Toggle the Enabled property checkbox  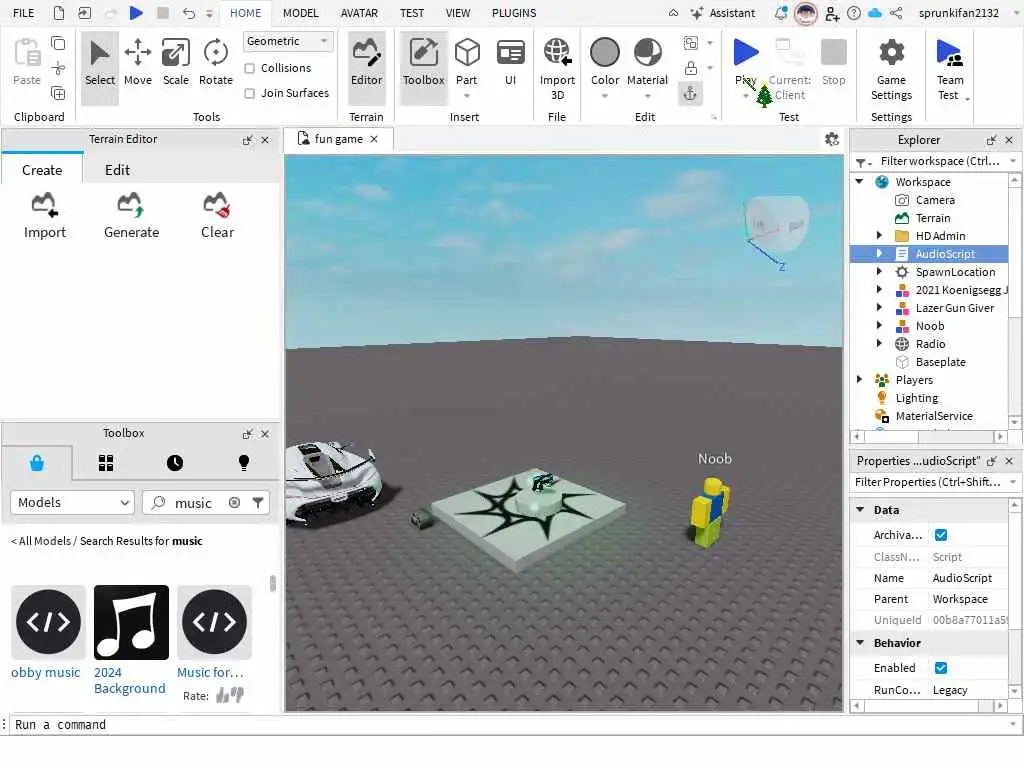[x=941, y=667]
